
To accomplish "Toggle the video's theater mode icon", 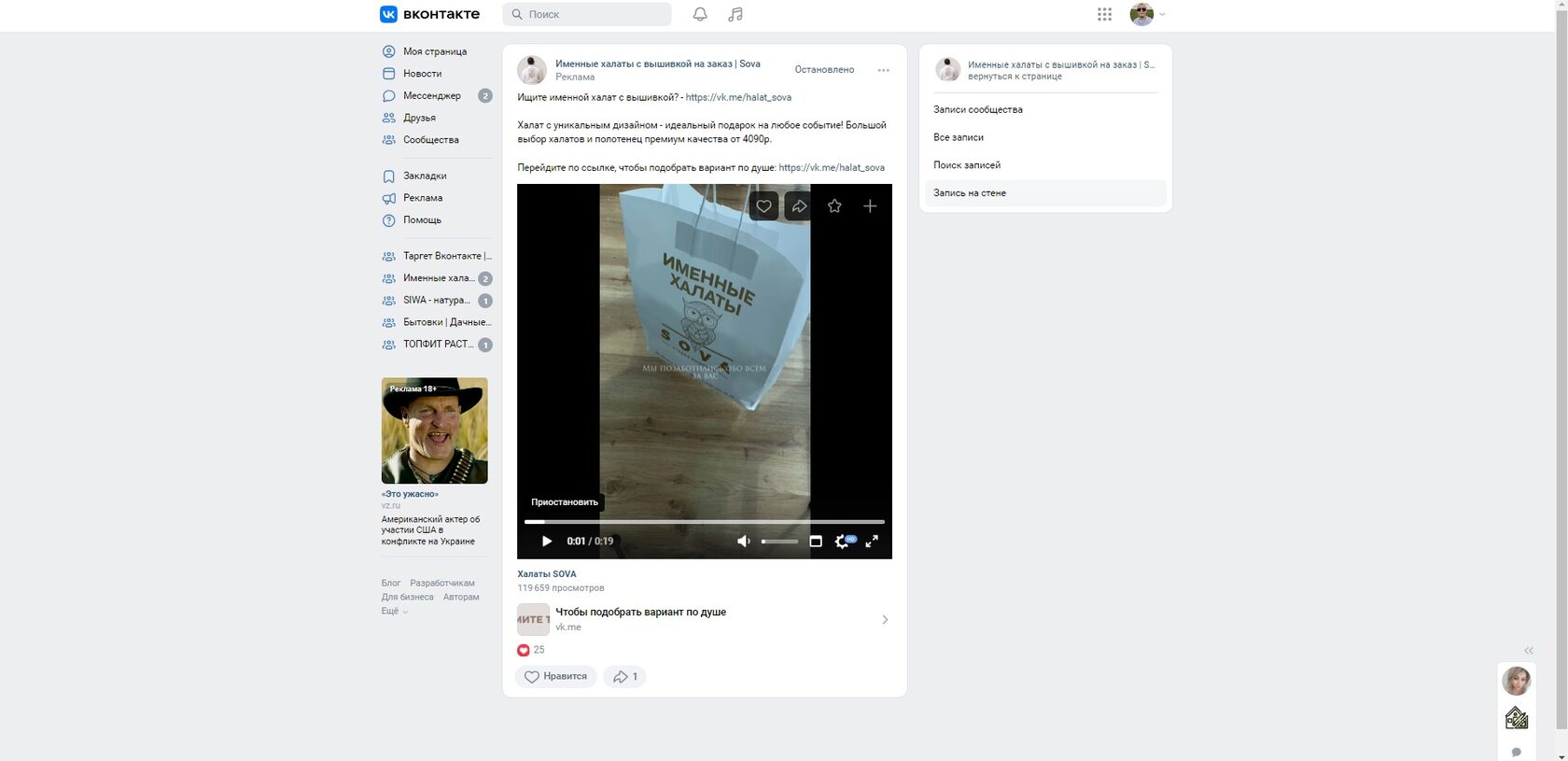I will [x=816, y=541].
